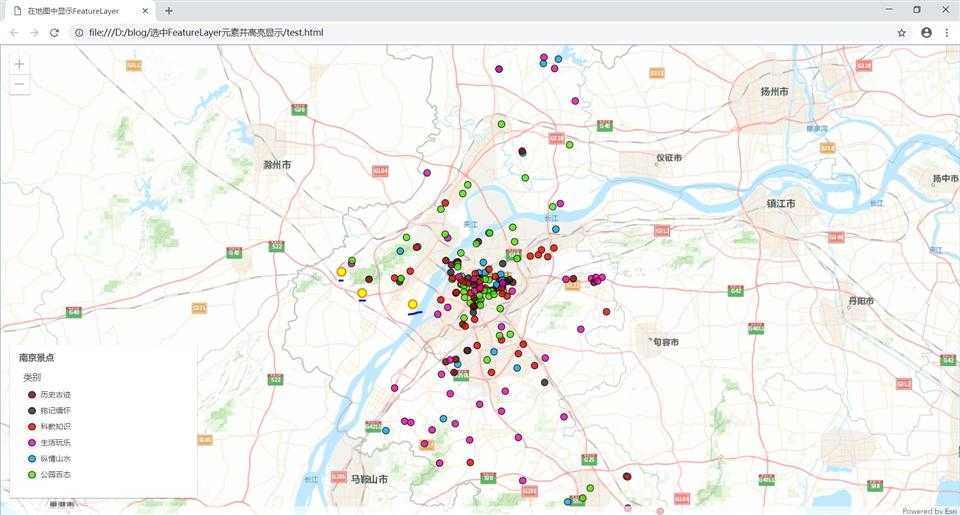Click the 扬州市 city label
The height and width of the screenshot is (515, 960).
coord(774,91)
